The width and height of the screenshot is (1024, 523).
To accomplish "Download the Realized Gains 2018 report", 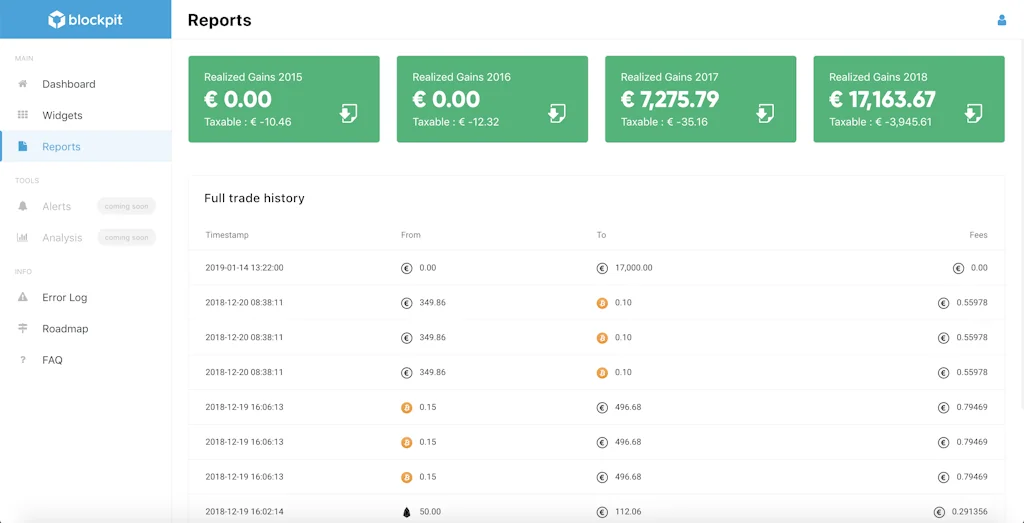I will coord(973,113).
